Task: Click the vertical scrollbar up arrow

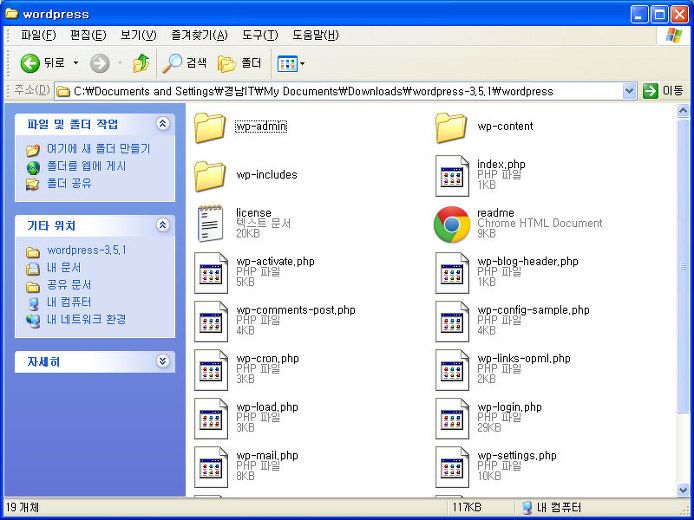Action: point(683,110)
